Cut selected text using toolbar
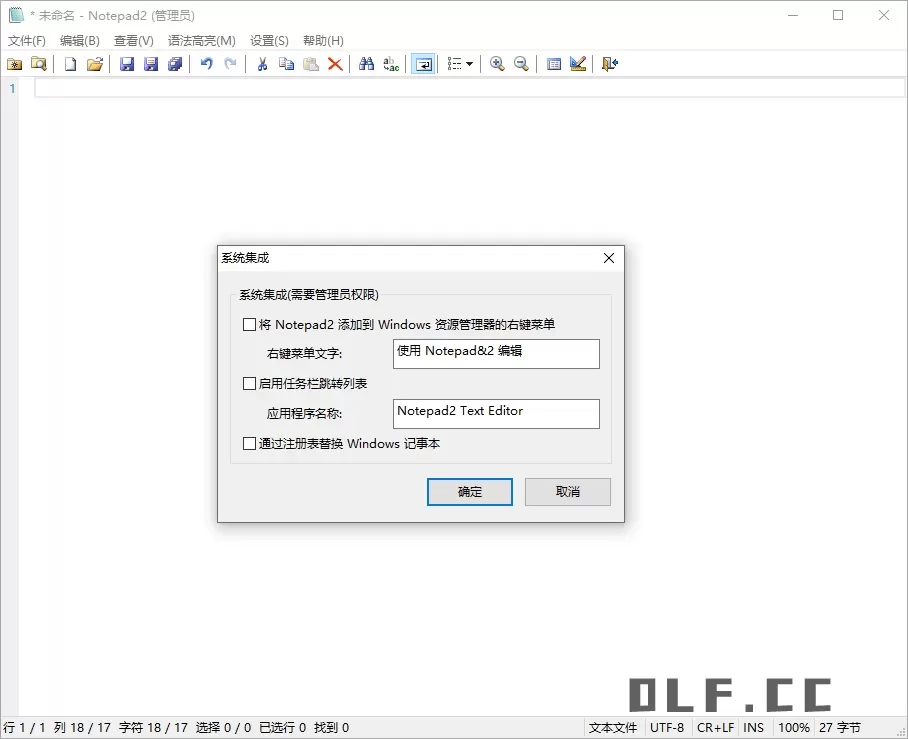Image resolution: width=908 pixels, height=739 pixels. click(x=261, y=63)
